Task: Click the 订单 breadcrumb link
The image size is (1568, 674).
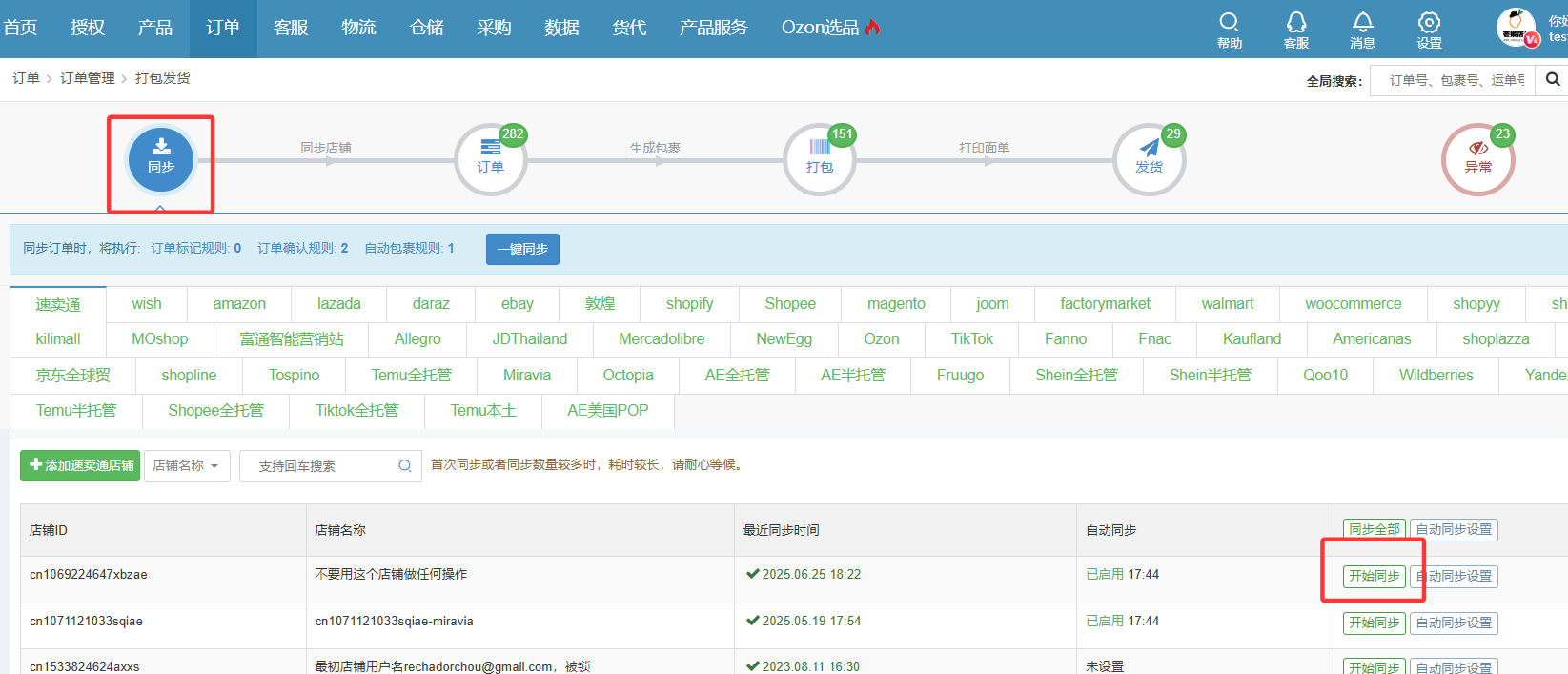Action: [26, 78]
